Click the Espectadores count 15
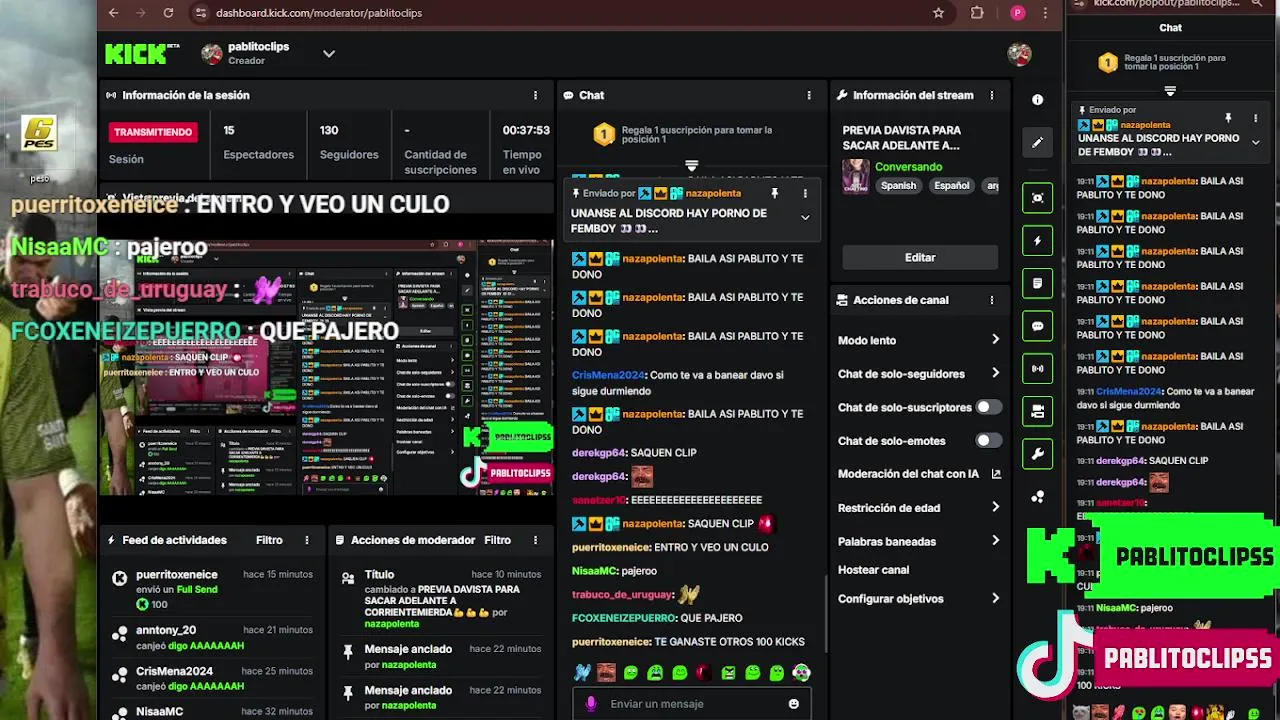 229,130
